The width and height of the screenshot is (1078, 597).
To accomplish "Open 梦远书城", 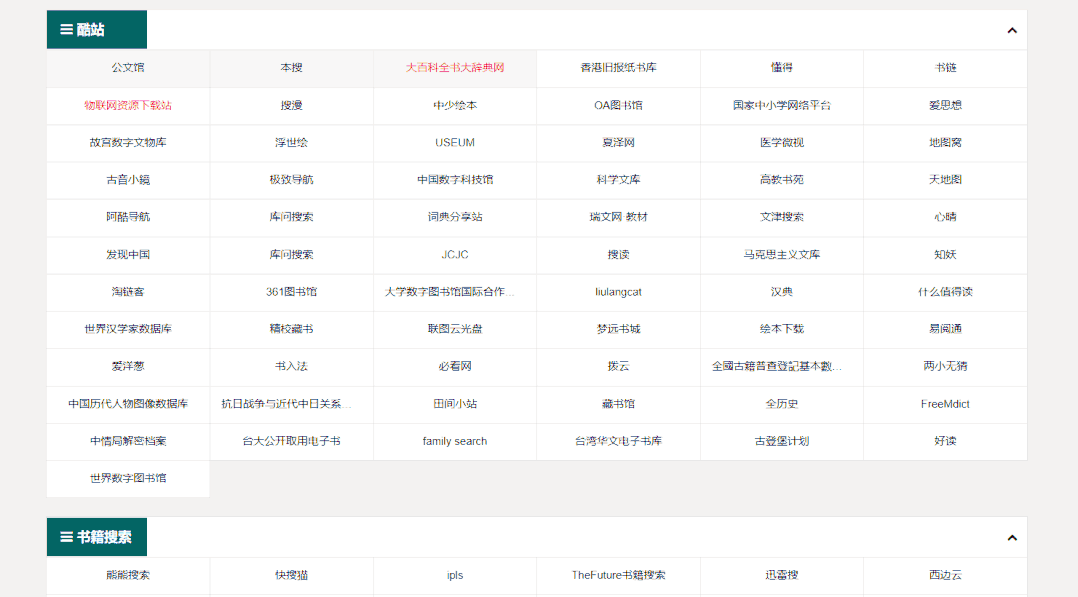I will [618, 329].
